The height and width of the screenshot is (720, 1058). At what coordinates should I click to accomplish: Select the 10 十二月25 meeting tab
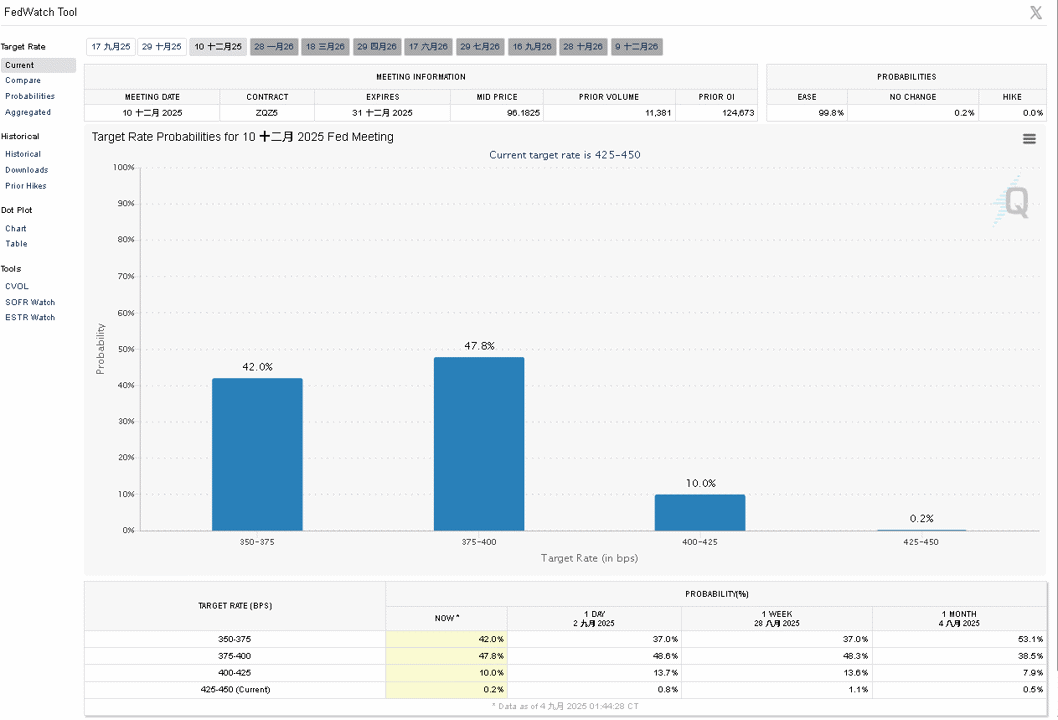pyautogui.click(x=218, y=47)
